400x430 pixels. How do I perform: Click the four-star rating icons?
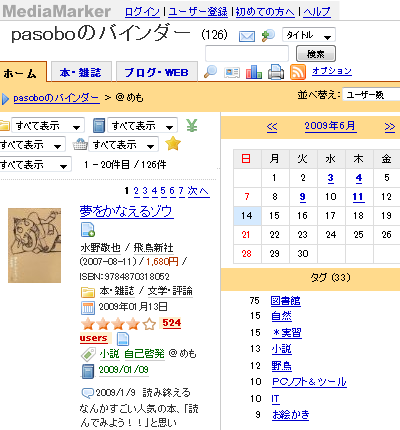pos(118,324)
